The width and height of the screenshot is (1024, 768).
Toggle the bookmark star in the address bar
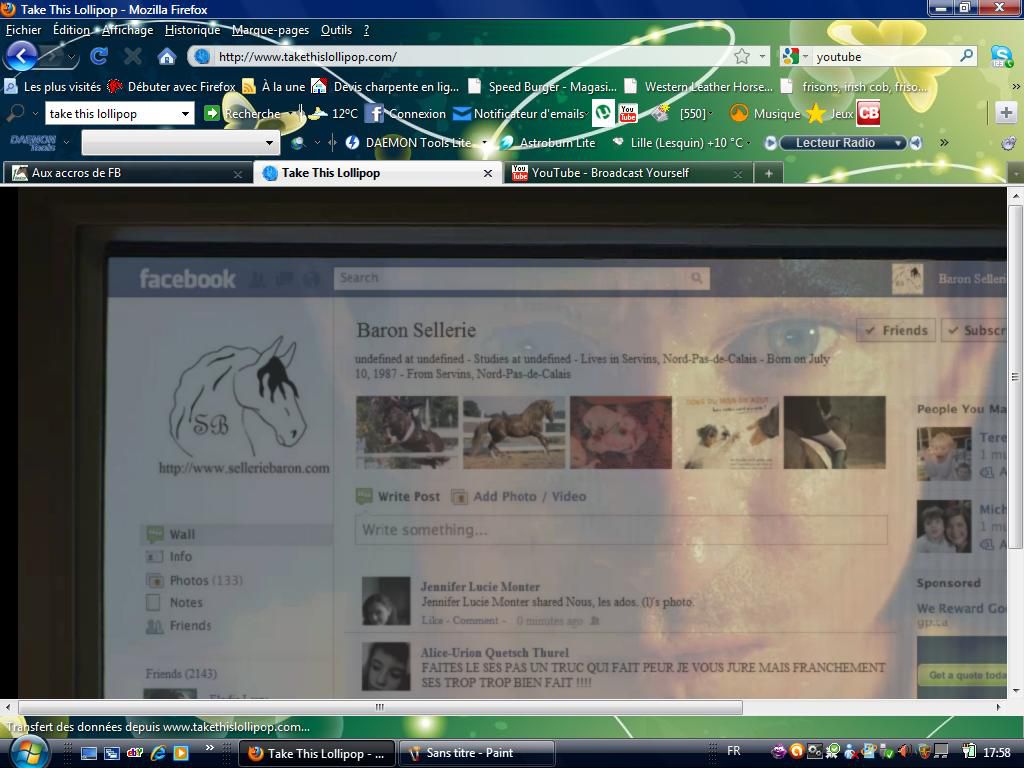click(x=742, y=56)
